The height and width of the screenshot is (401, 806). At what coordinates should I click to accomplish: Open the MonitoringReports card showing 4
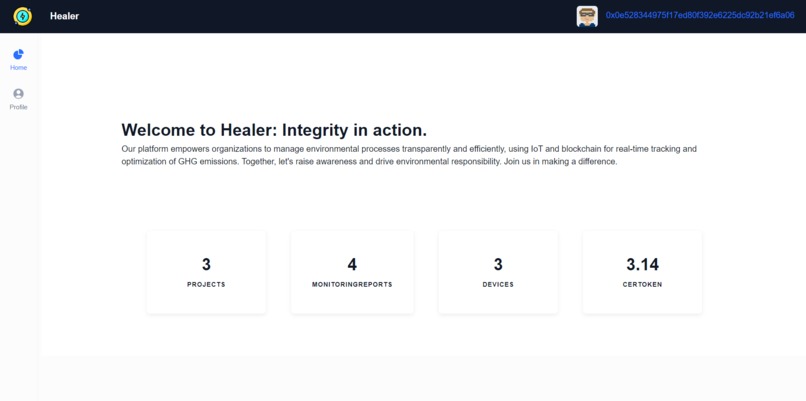click(x=352, y=272)
